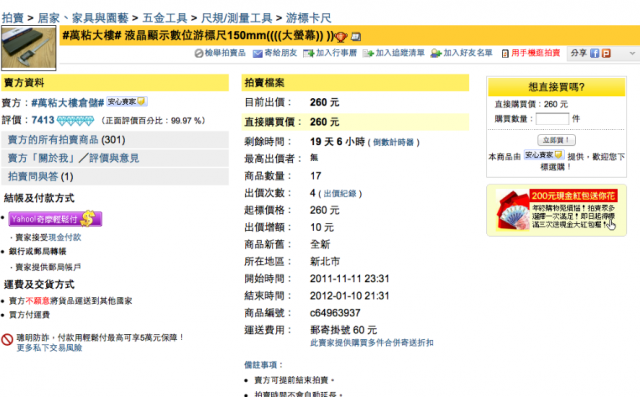Image resolution: width=640 pixels, height=397 pixels.
Task: Open the 出價紀錄 bid history link
Action: (340, 193)
